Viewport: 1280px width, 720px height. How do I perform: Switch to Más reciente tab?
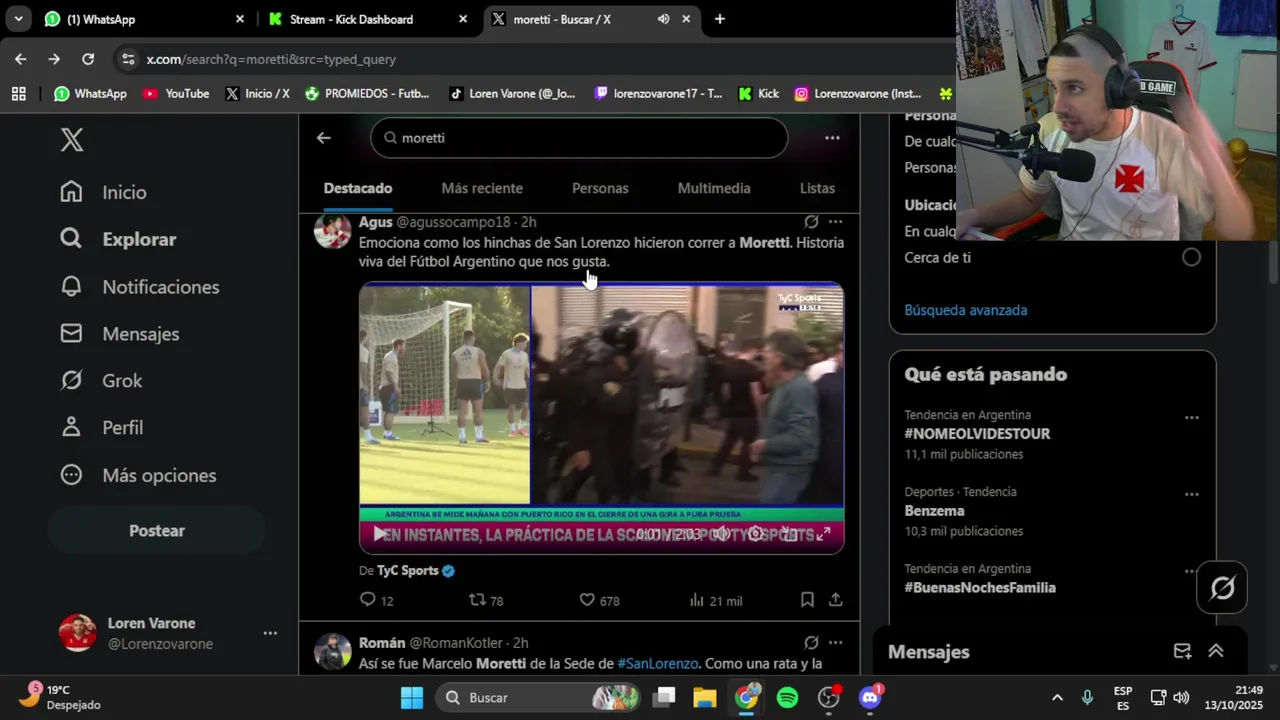tap(482, 188)
